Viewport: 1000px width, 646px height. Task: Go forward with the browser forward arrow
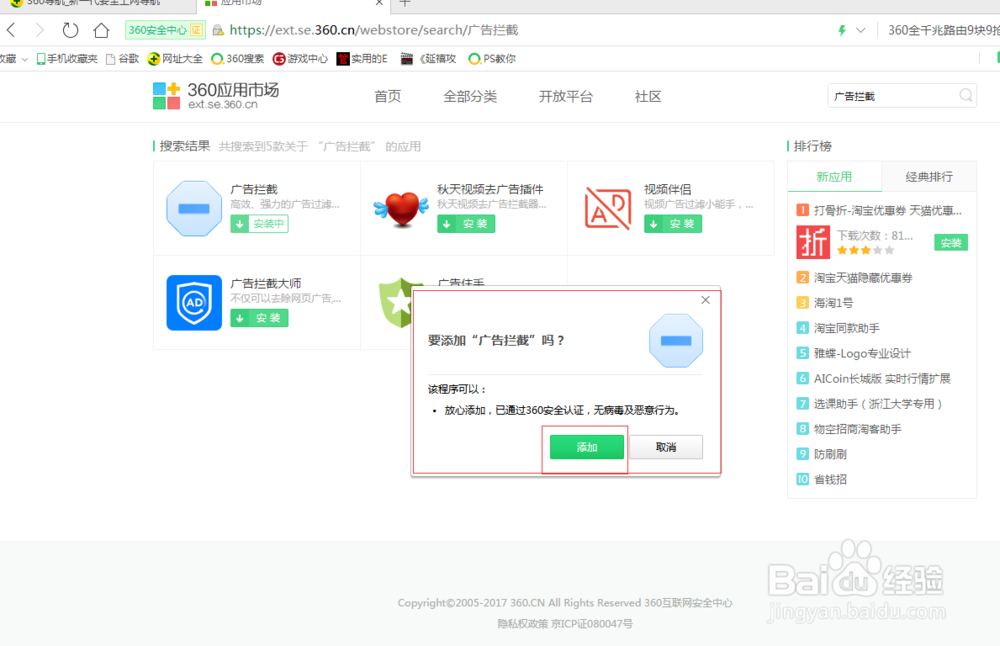40,29
